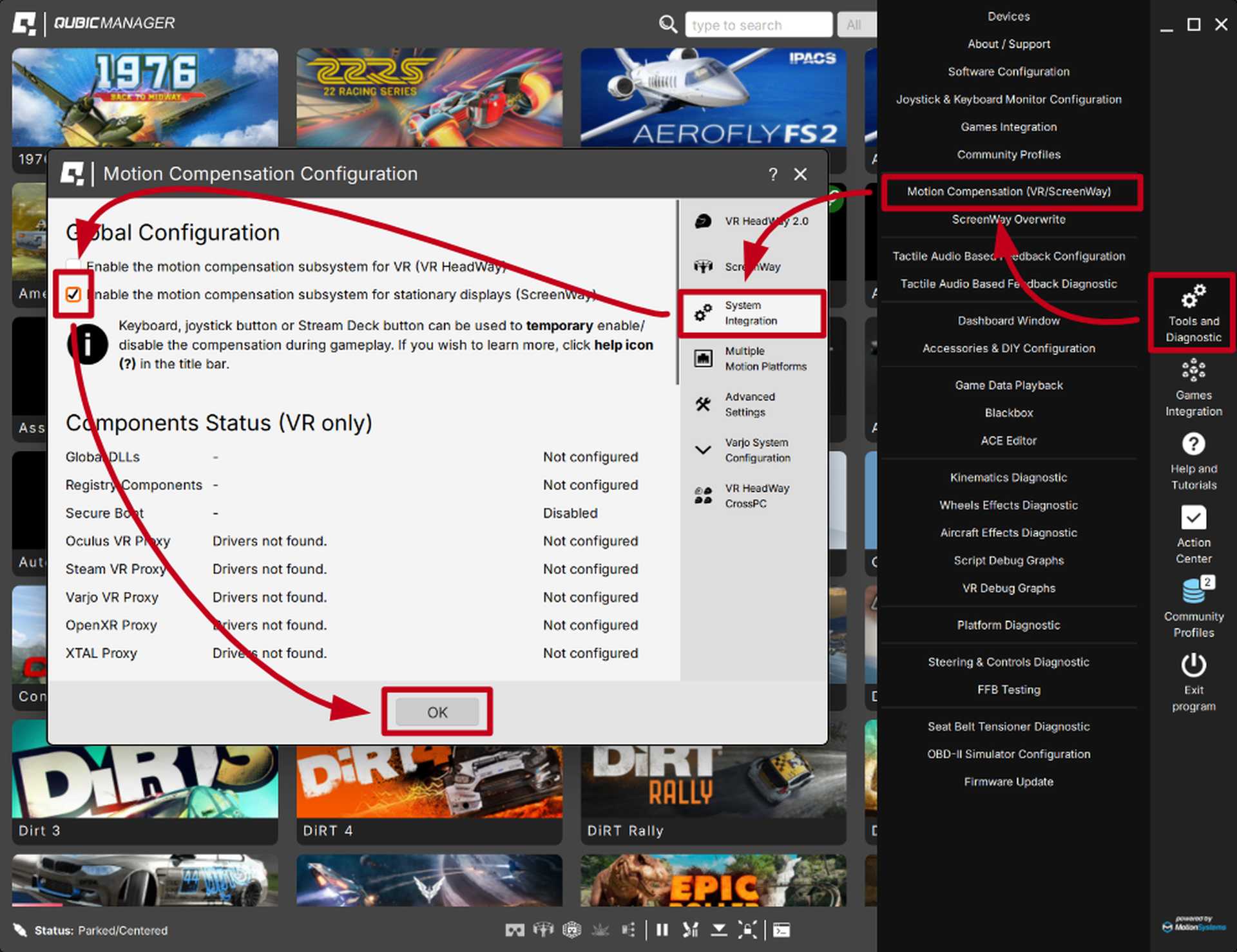Open Kinematics Diagnostic entry

pos(1008,478)
